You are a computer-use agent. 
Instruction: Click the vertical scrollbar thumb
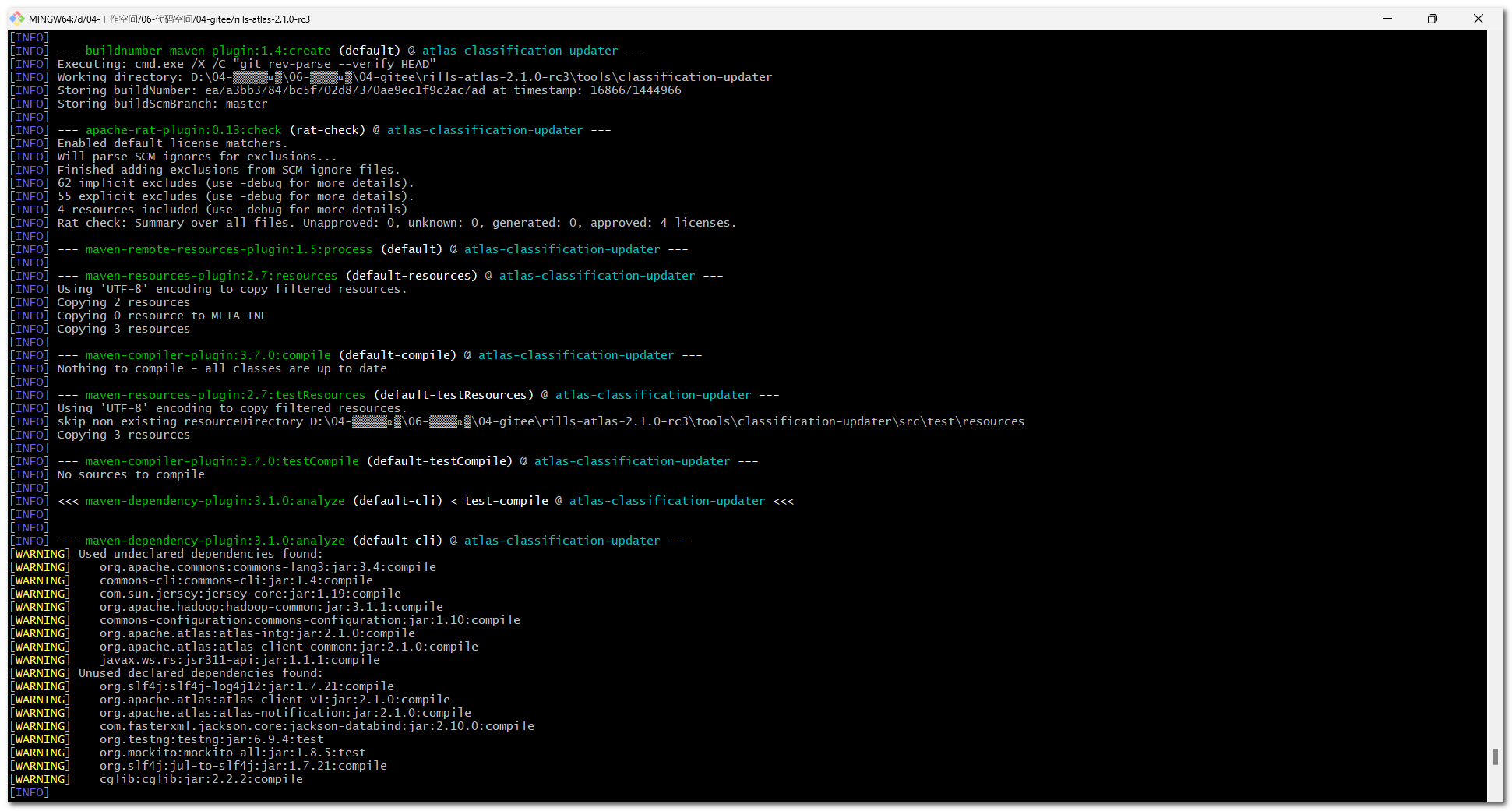pos(1495,756)
